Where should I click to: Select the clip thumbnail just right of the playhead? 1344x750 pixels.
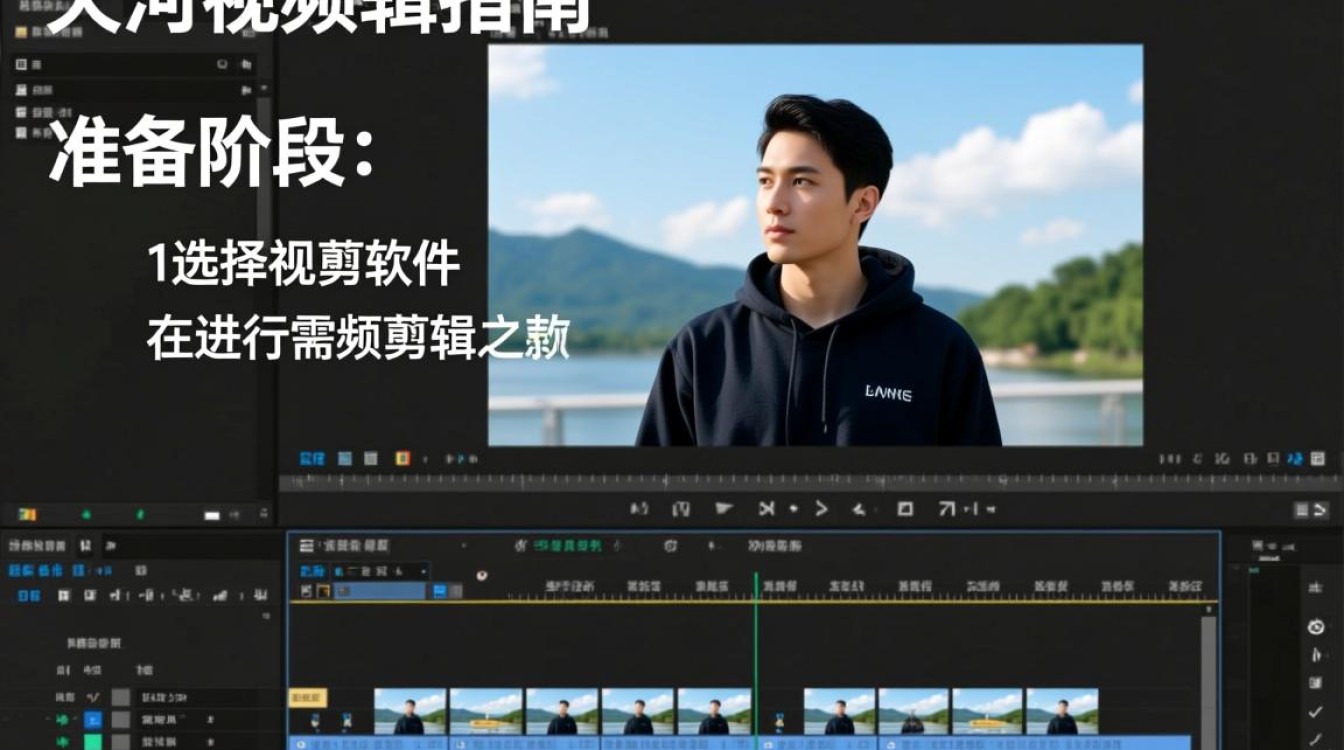(x=839, y=711)
